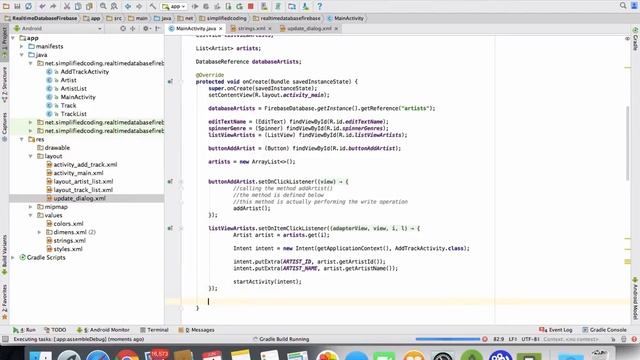Screen dimensions: 640x360
Task: Open the Terminal tool window
Action: point(154,330)
